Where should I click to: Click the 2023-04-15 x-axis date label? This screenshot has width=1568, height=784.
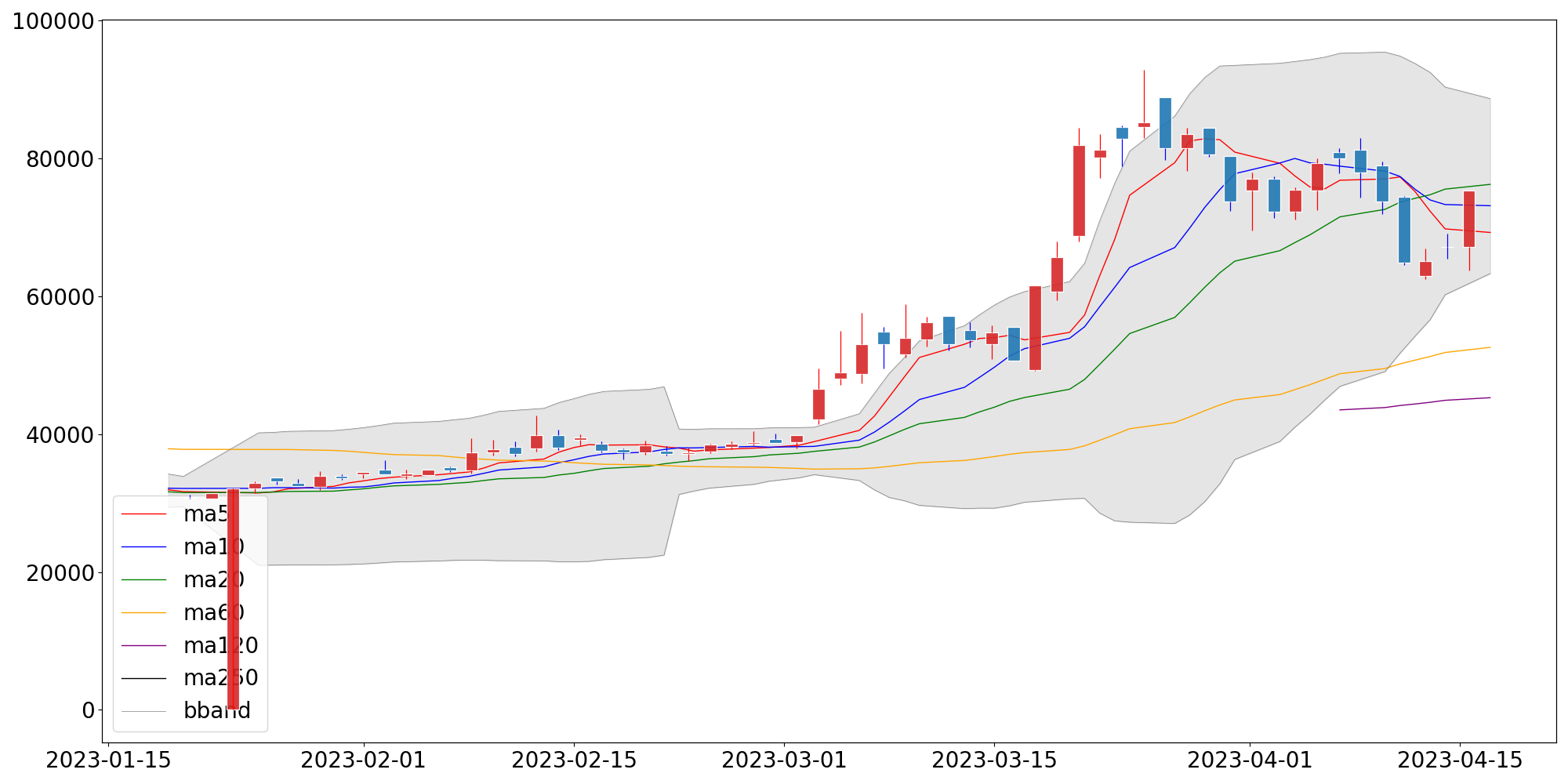[1460, 760]
